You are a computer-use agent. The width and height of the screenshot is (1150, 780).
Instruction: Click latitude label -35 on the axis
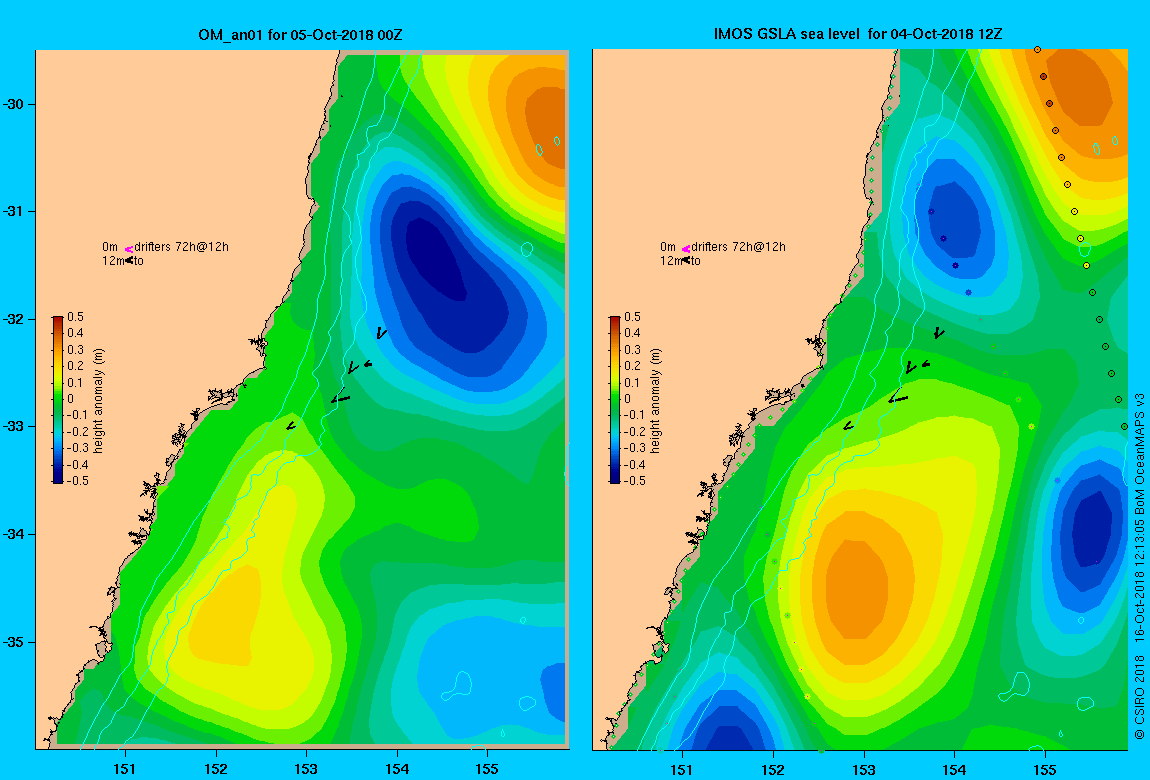pyautogui.click(x=14, y=642)
